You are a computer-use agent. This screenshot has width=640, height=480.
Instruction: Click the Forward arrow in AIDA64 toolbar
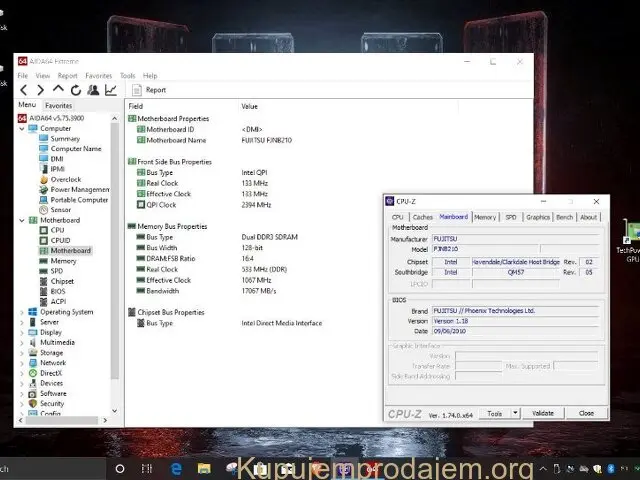click(41, 90)
